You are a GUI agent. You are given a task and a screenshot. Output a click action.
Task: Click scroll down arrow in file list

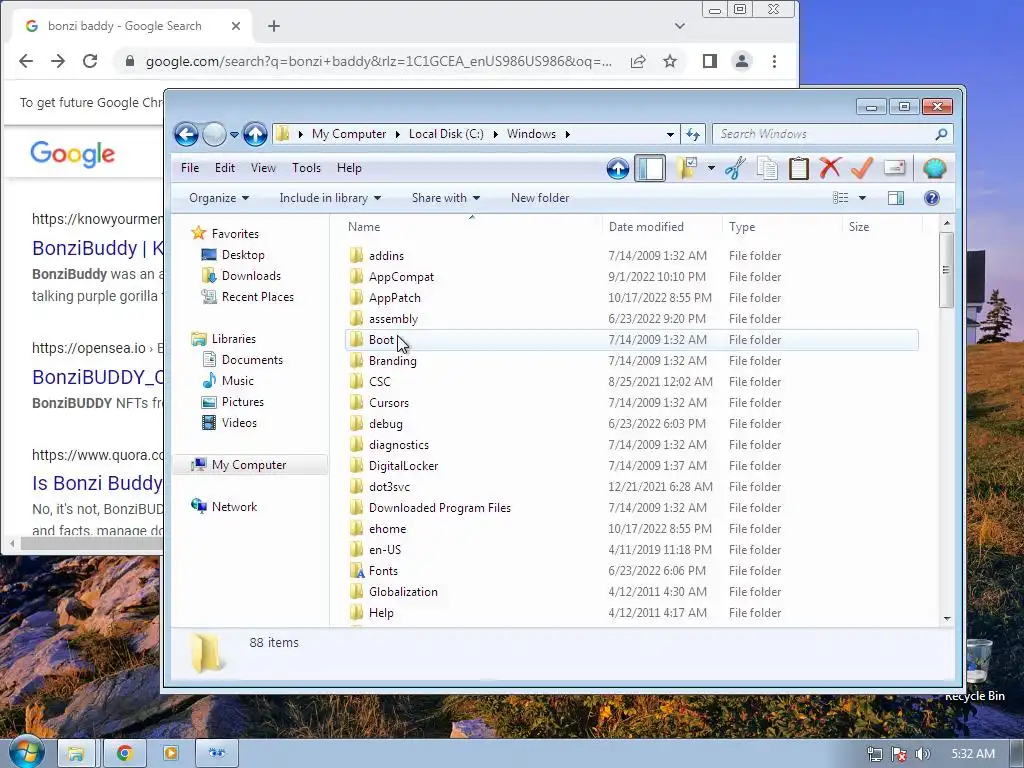[x=947, y=618]
